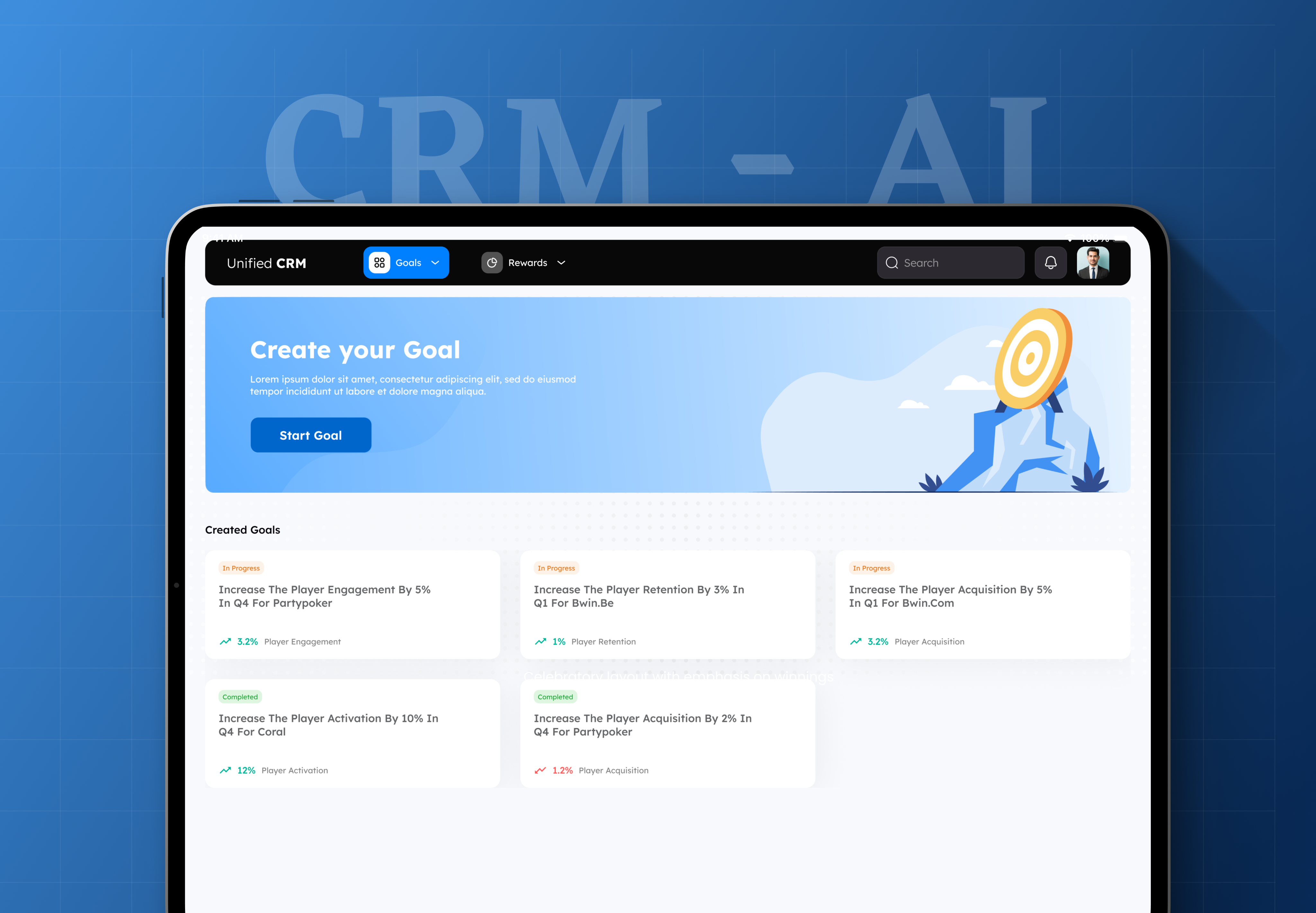Click trend icon next to 1% Player Retention
This screenshot has height=913, width=1316.
click(x=540, y=641)
